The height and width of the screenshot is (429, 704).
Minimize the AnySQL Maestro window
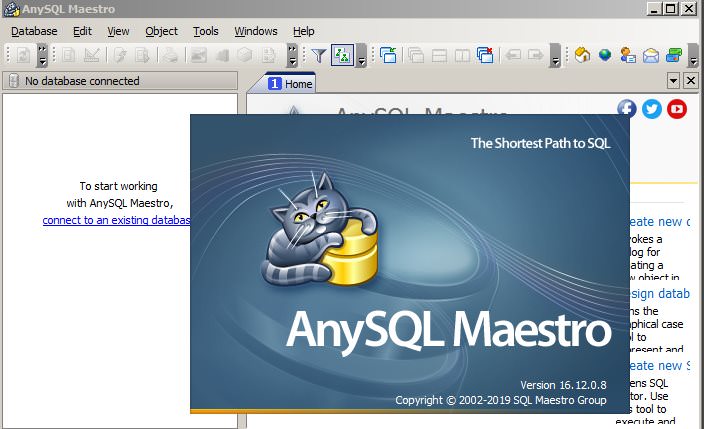[655, 9]
